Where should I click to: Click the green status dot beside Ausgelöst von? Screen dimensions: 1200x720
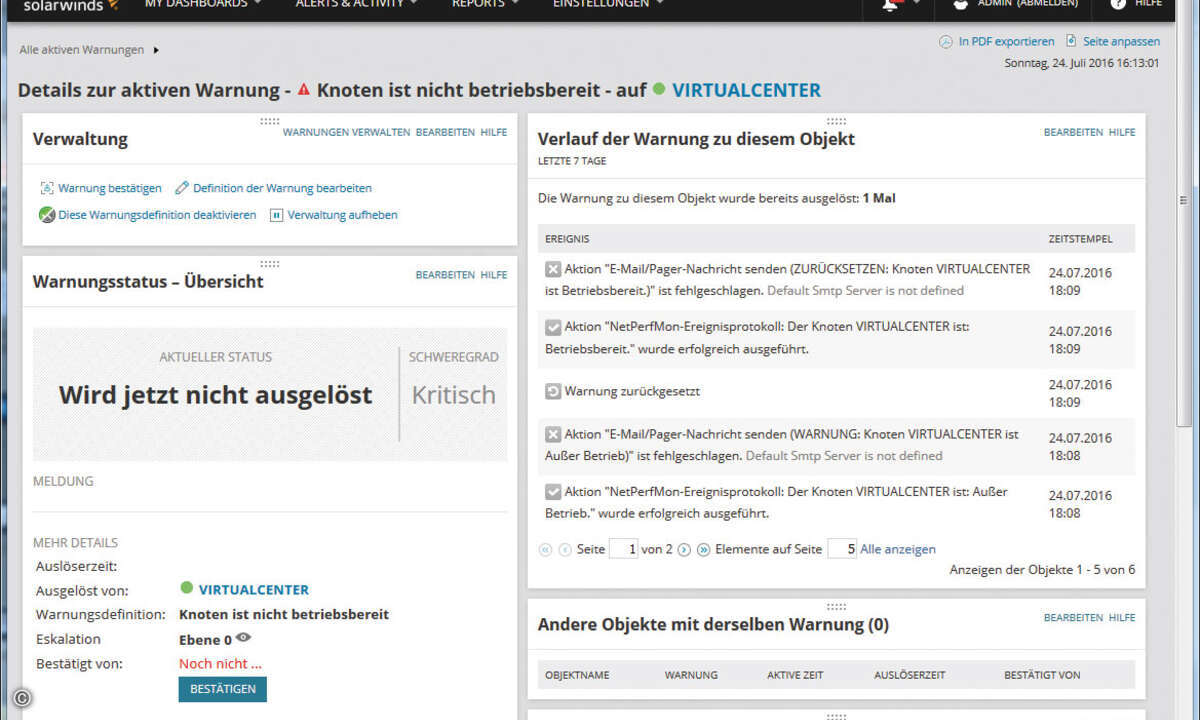coord(186,588)
